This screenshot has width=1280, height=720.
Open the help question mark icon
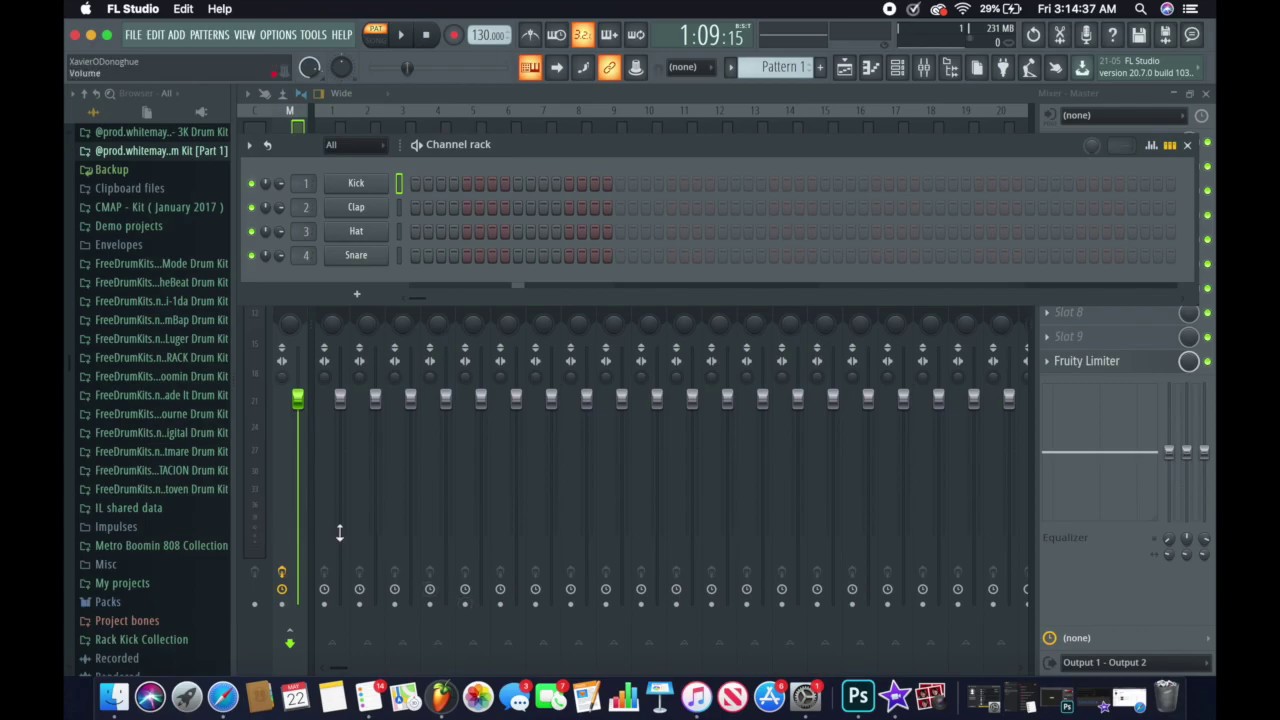[1112, 35]
